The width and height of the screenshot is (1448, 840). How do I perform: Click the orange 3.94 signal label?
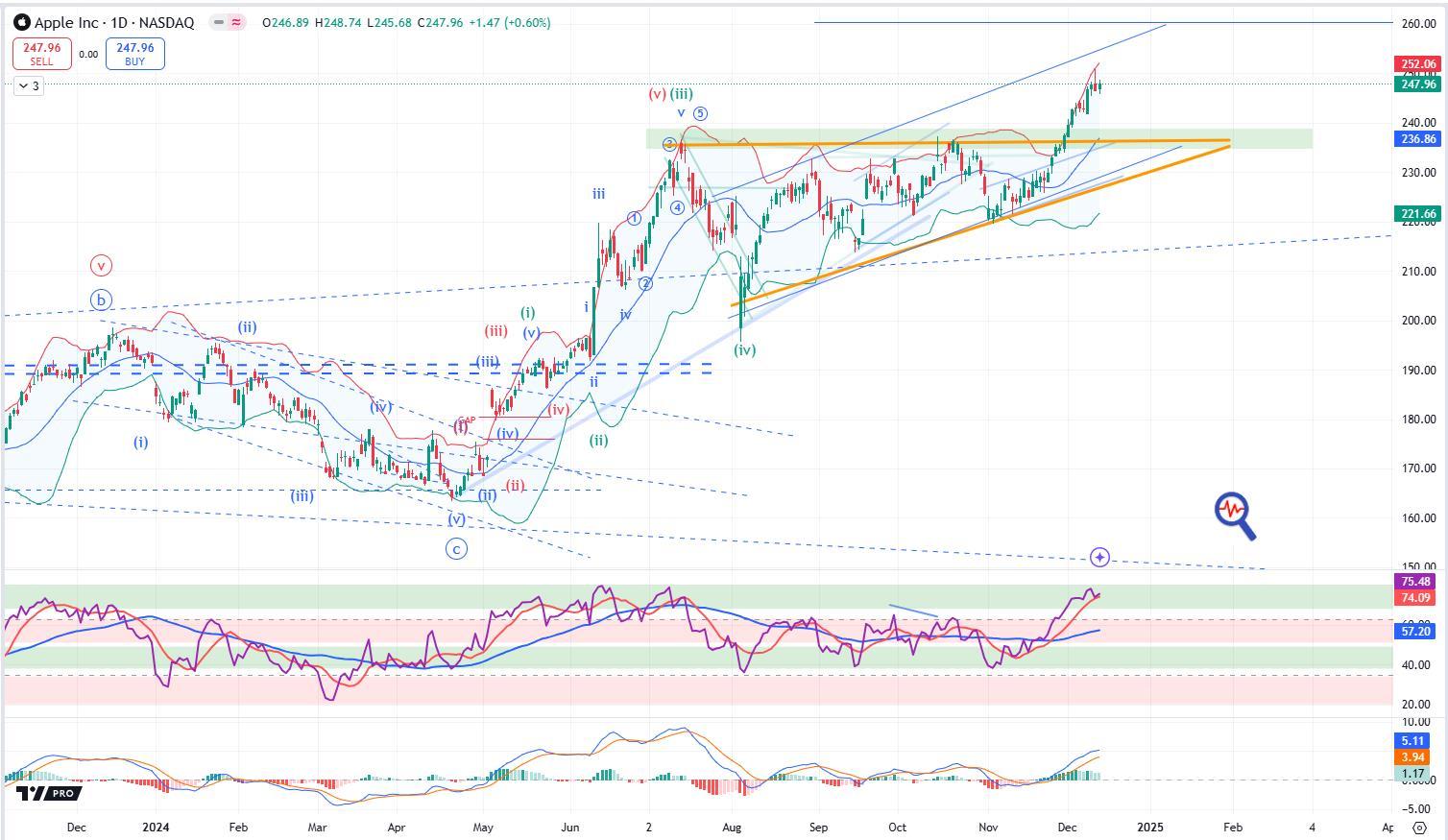click(1412, 757)
